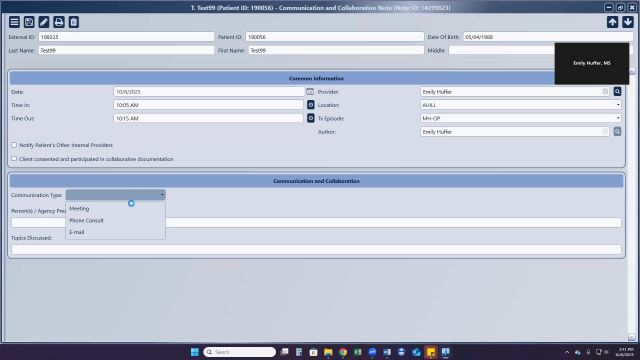Open File Explorer from the taskbar

click(x=328, y=352)
